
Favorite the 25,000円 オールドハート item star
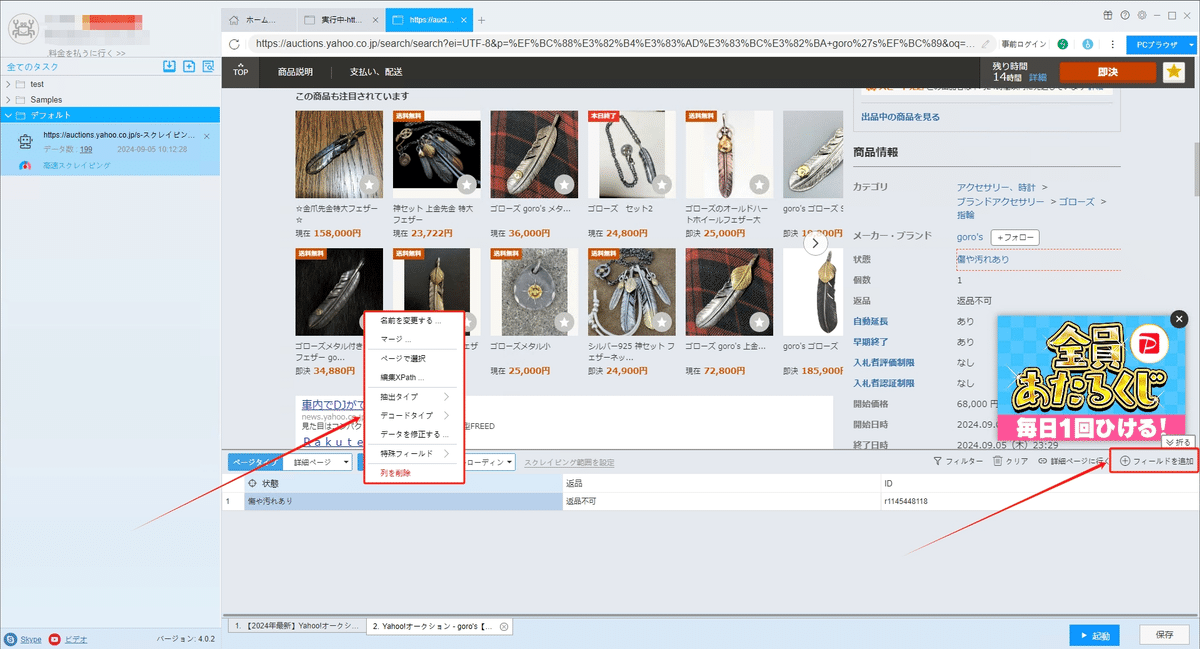pos(759,184)
